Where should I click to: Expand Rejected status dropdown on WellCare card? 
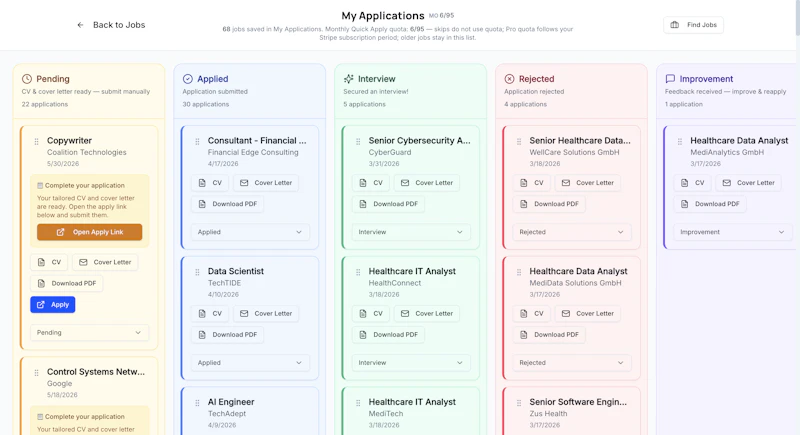(572, 232)
